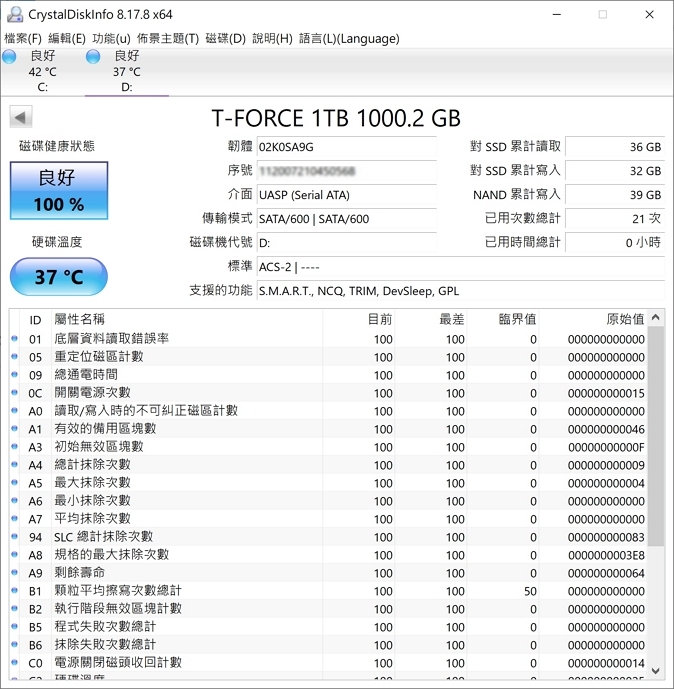Click status dot for attribute 0C row

[14, 393]
